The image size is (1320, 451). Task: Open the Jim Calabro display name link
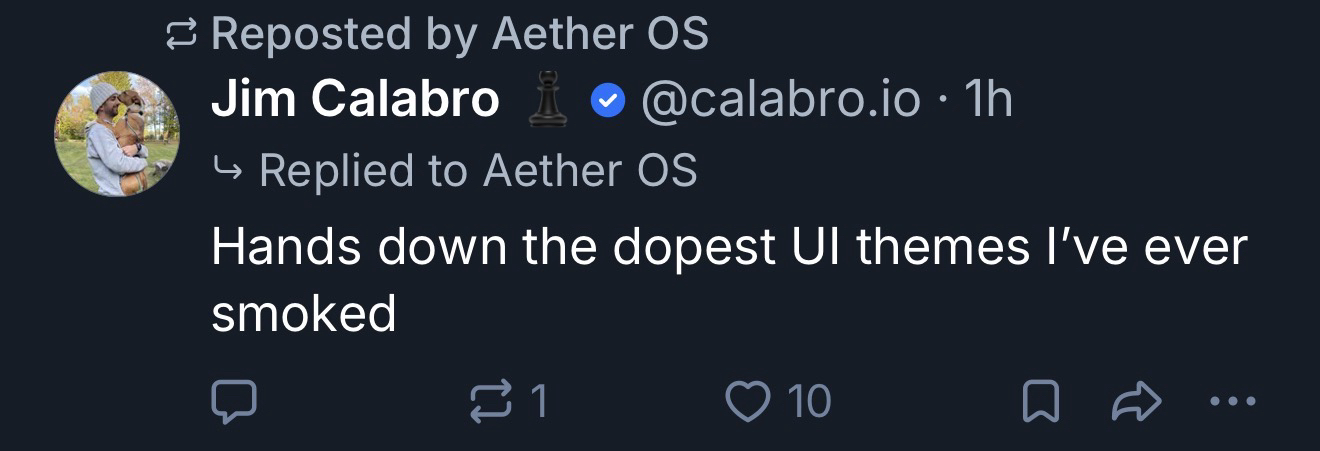click(x=355, y=99)
